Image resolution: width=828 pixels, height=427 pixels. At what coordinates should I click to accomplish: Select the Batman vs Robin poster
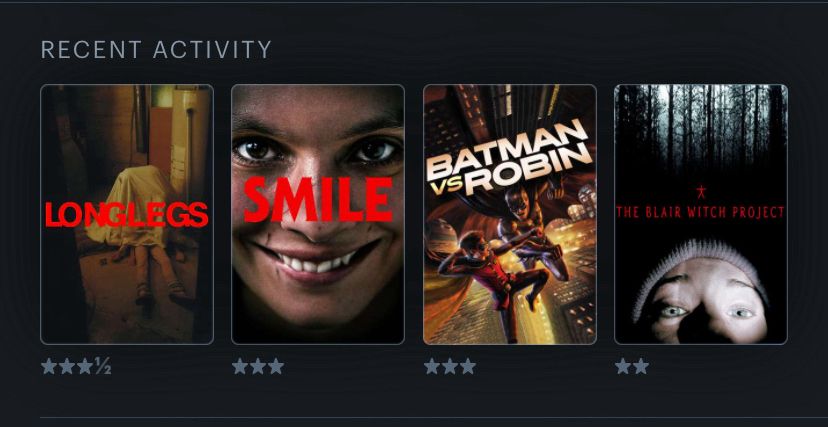click(510, 214)
